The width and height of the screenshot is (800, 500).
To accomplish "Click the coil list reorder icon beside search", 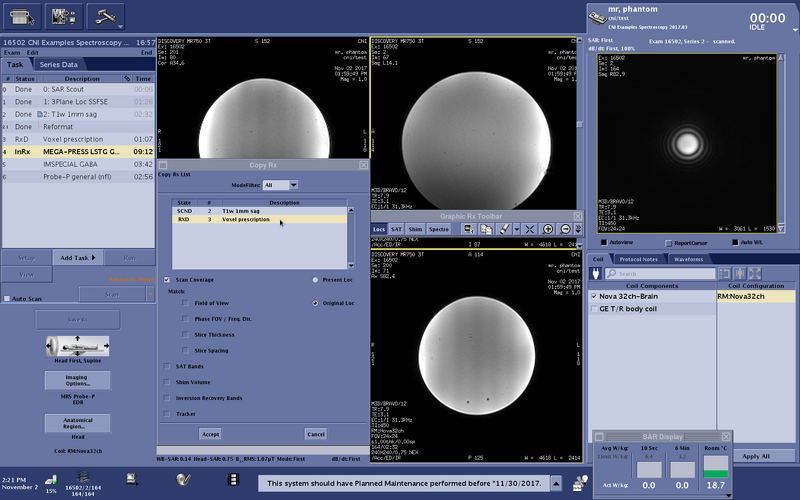I will pos(724,273).
